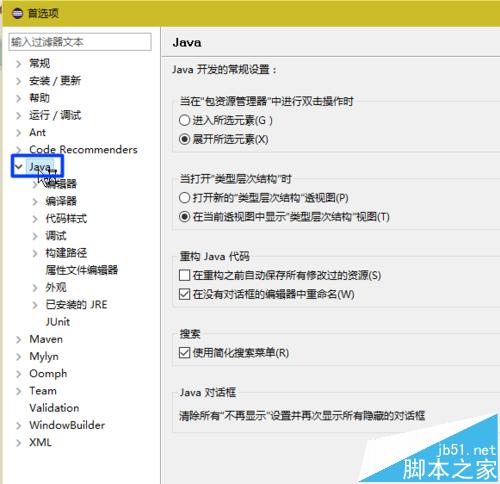Expand the WindowBuilder node arrow
The width and height of the screenshot is (500, 484).
coord(19,426)
